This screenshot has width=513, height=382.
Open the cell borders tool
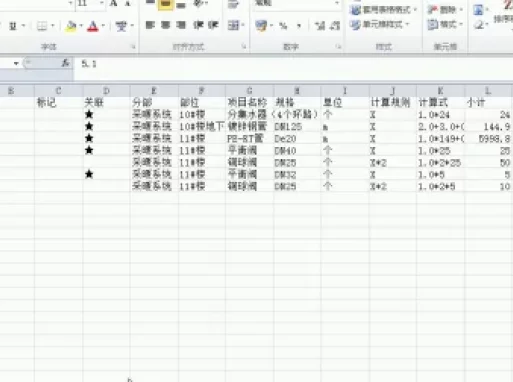pos(42,26)
